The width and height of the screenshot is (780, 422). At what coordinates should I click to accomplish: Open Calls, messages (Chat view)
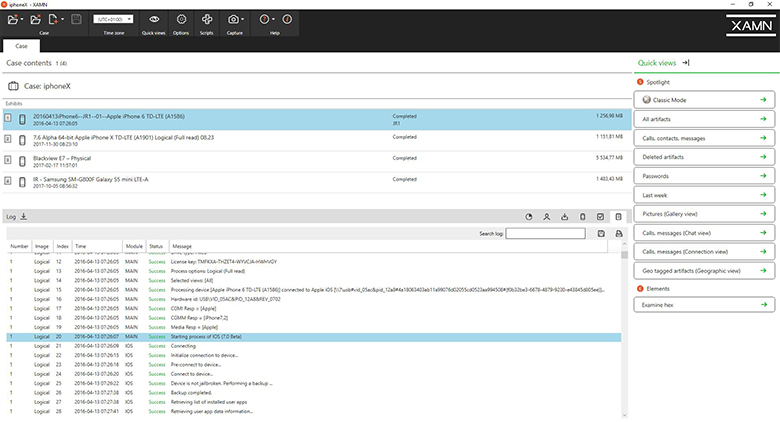(x=704, y=233)
